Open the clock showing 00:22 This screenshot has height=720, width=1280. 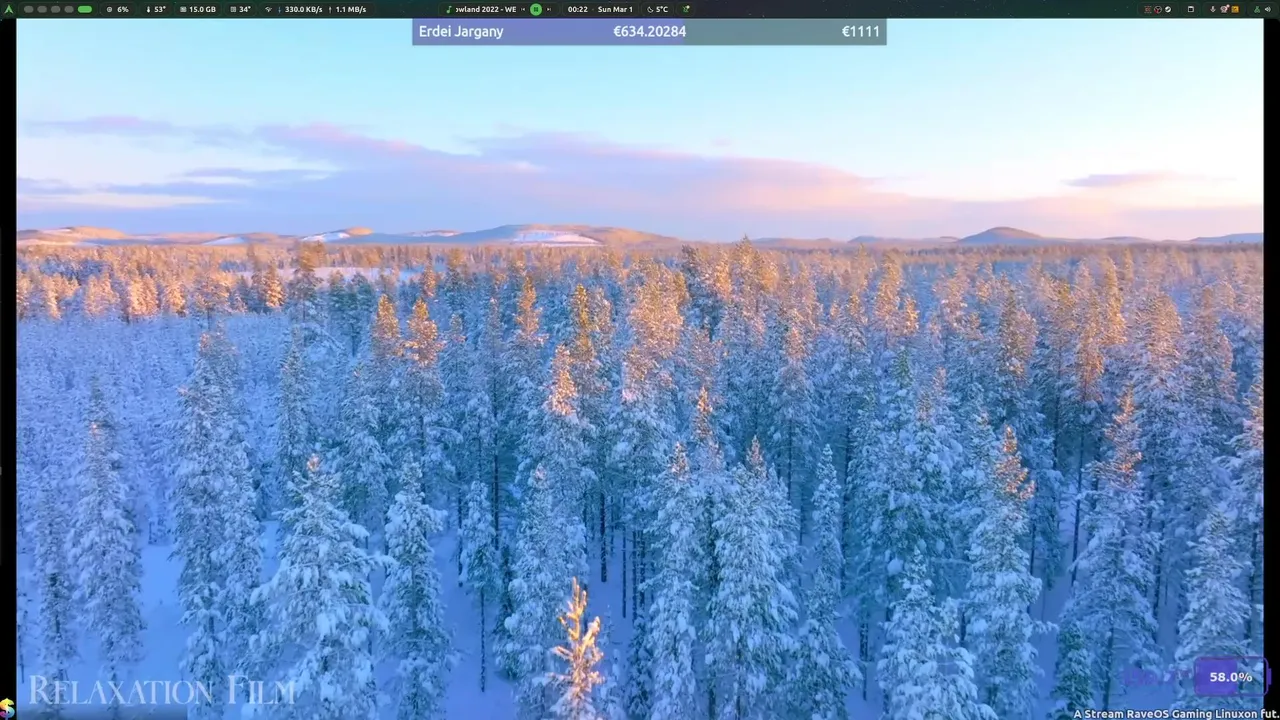click(578, 9)
